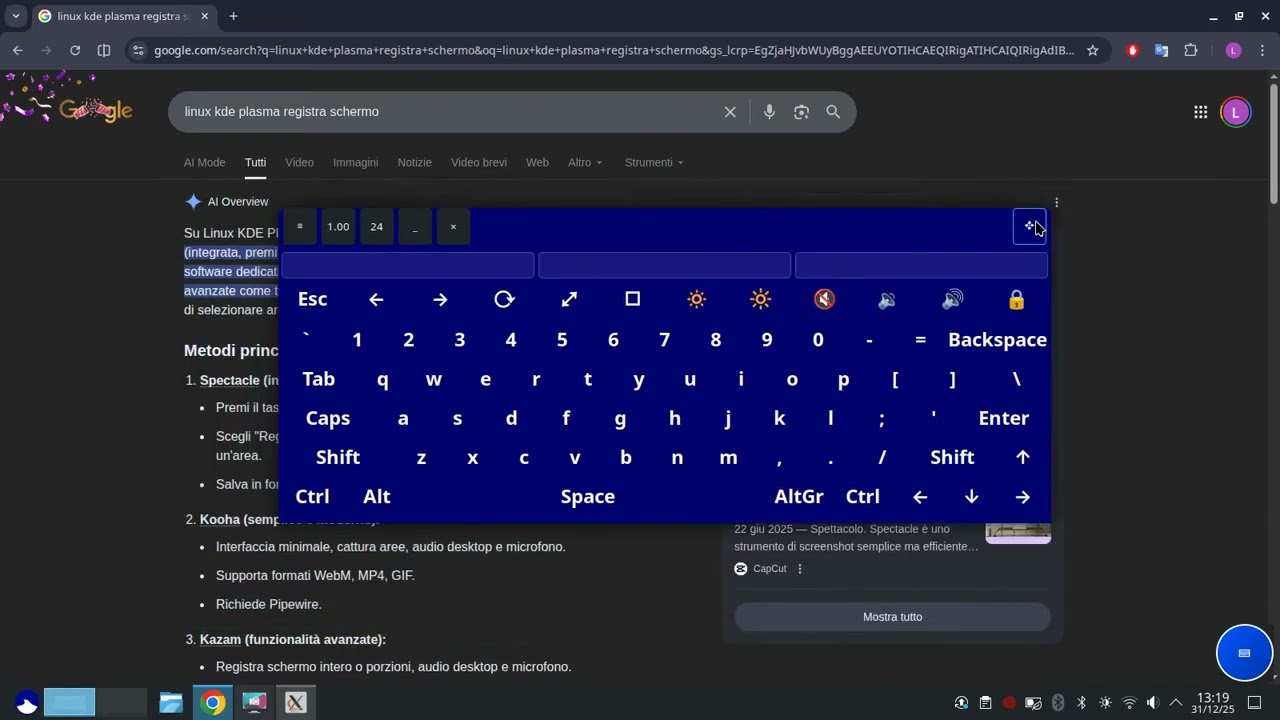Click the move handle icon on the virtual keyboard
1280x720 pixels.
tap(1029, 226)
